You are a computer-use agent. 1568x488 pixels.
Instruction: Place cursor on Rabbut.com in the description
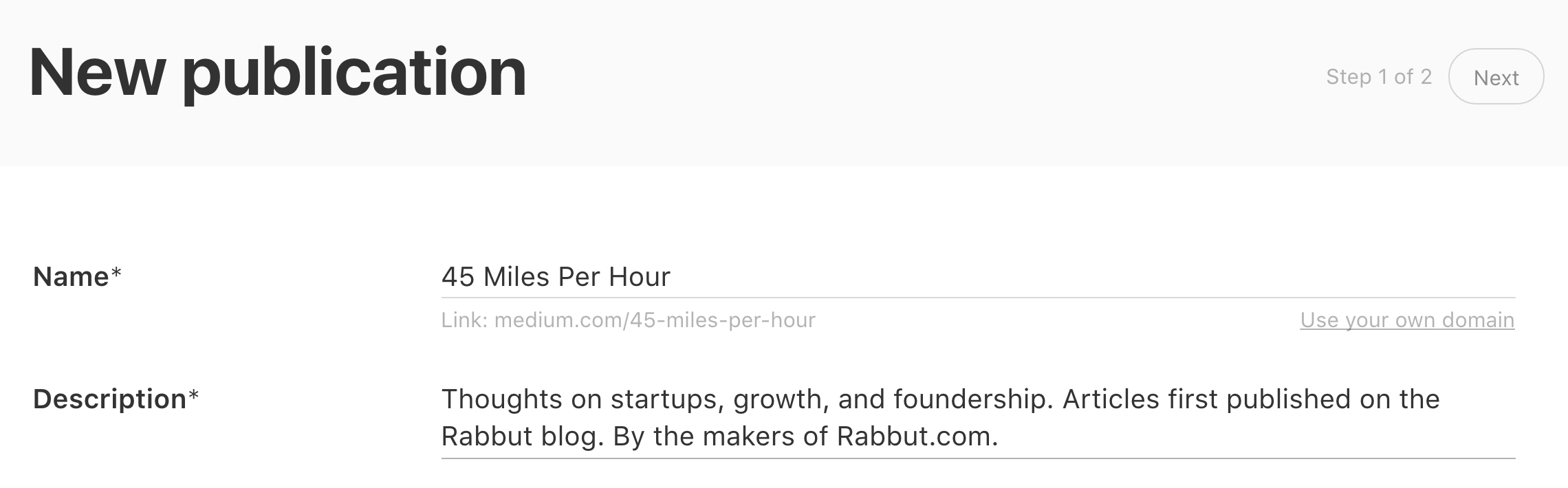[x=916, y=436]
